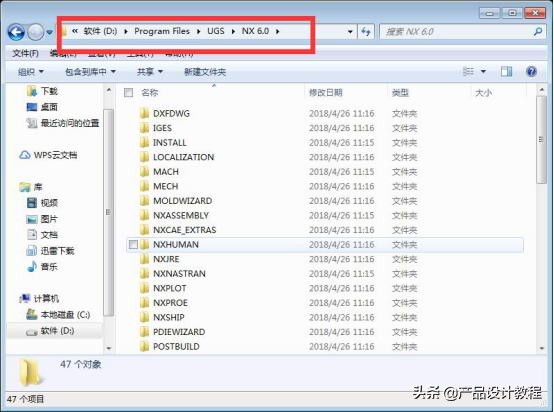Select the NXJRE folder name

[166, 259]
